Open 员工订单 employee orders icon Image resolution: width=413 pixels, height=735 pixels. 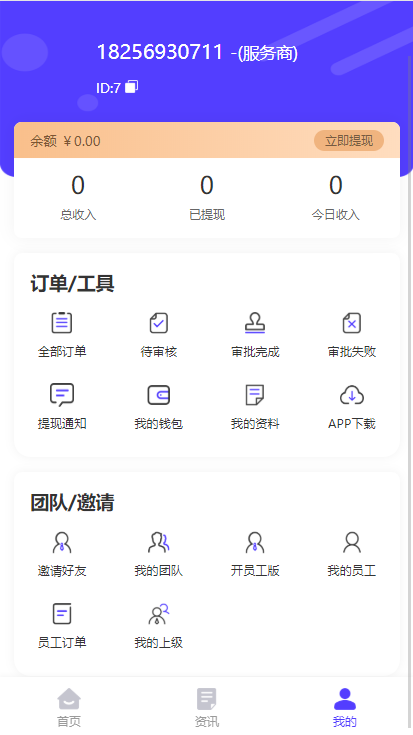click(62, 614)
